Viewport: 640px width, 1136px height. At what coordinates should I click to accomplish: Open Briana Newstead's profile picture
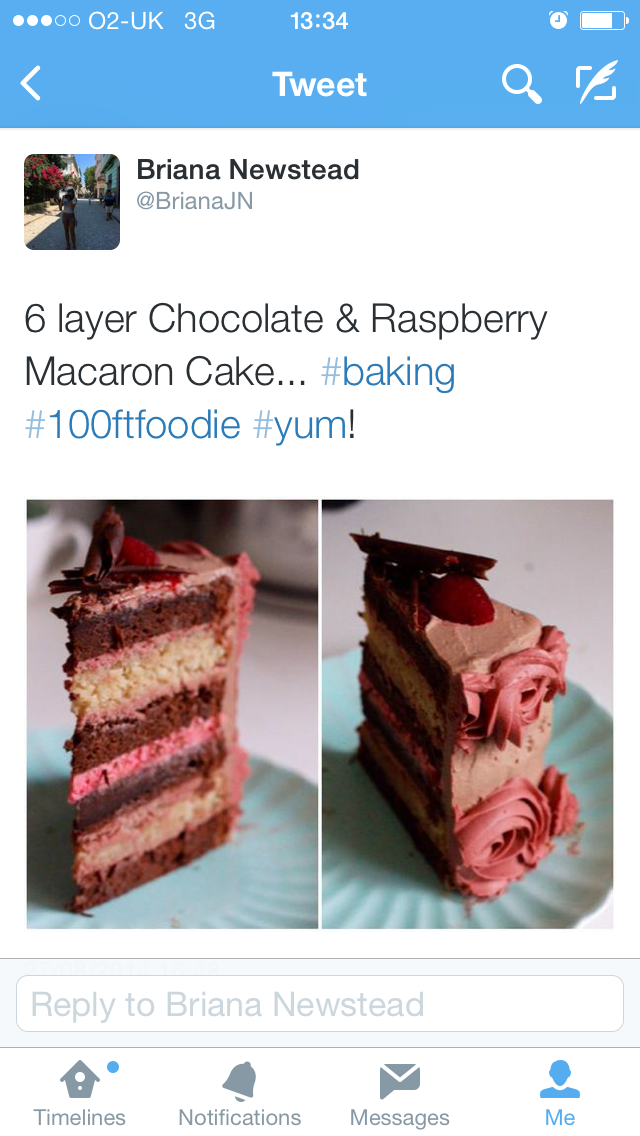pyautogui.click(x=72, y=201)
